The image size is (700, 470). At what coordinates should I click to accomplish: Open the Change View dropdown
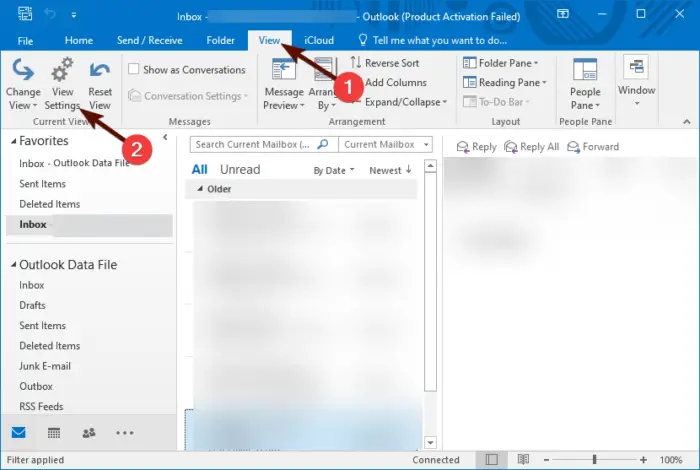tap(23, 84)
